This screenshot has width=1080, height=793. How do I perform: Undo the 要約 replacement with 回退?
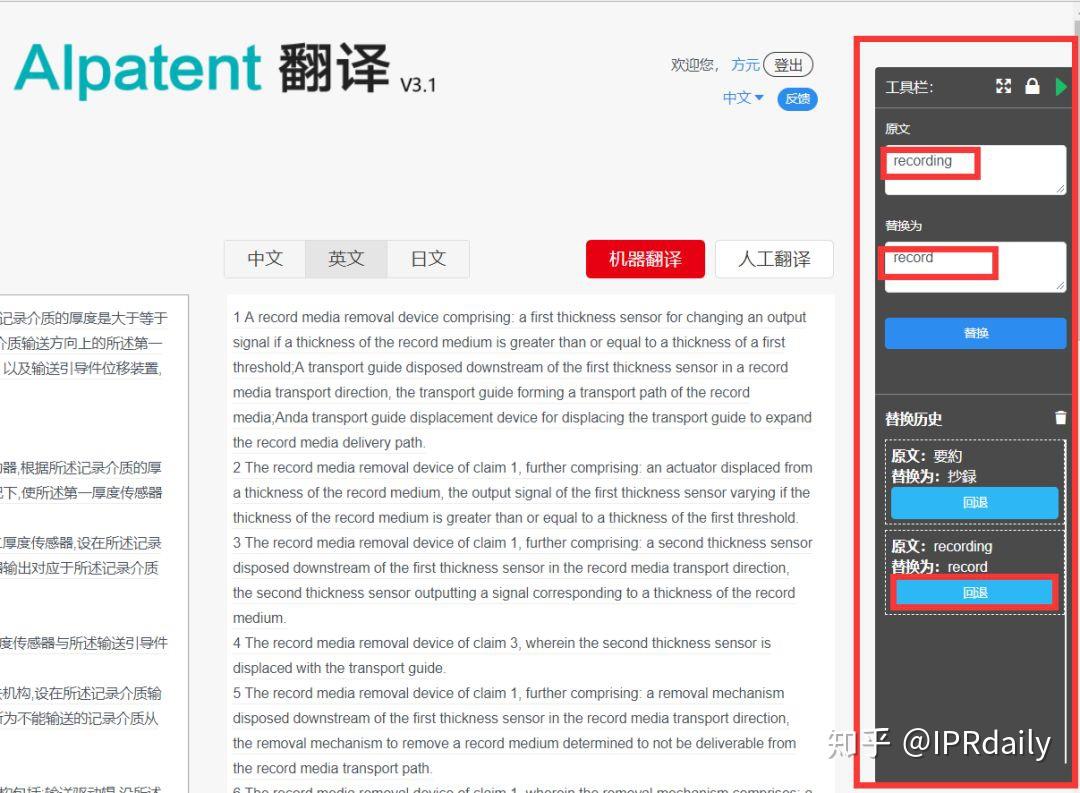pos(974,503)
